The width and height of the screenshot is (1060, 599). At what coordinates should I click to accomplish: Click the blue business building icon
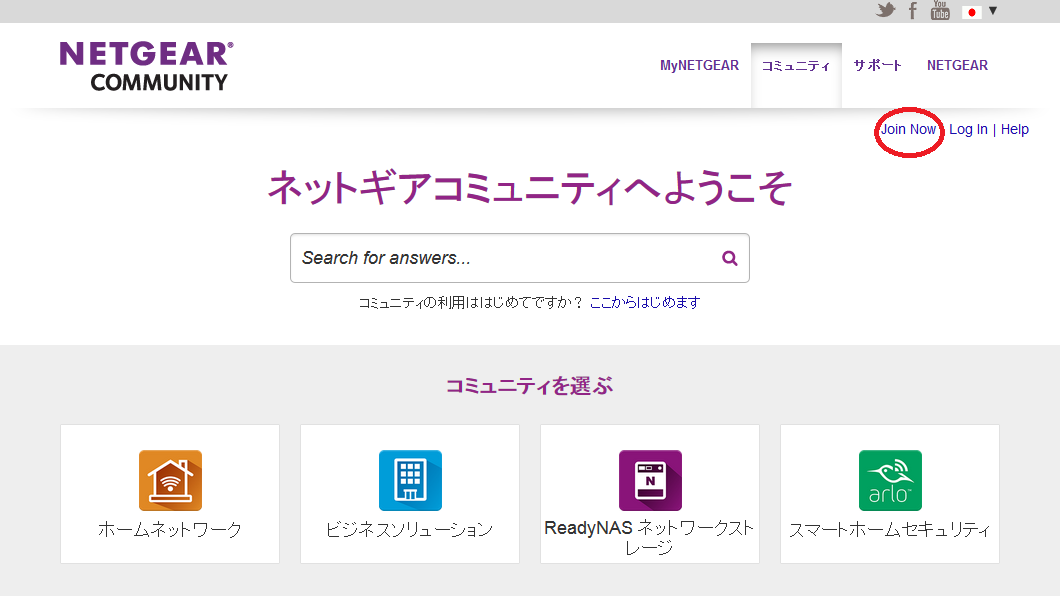point(410,480)
